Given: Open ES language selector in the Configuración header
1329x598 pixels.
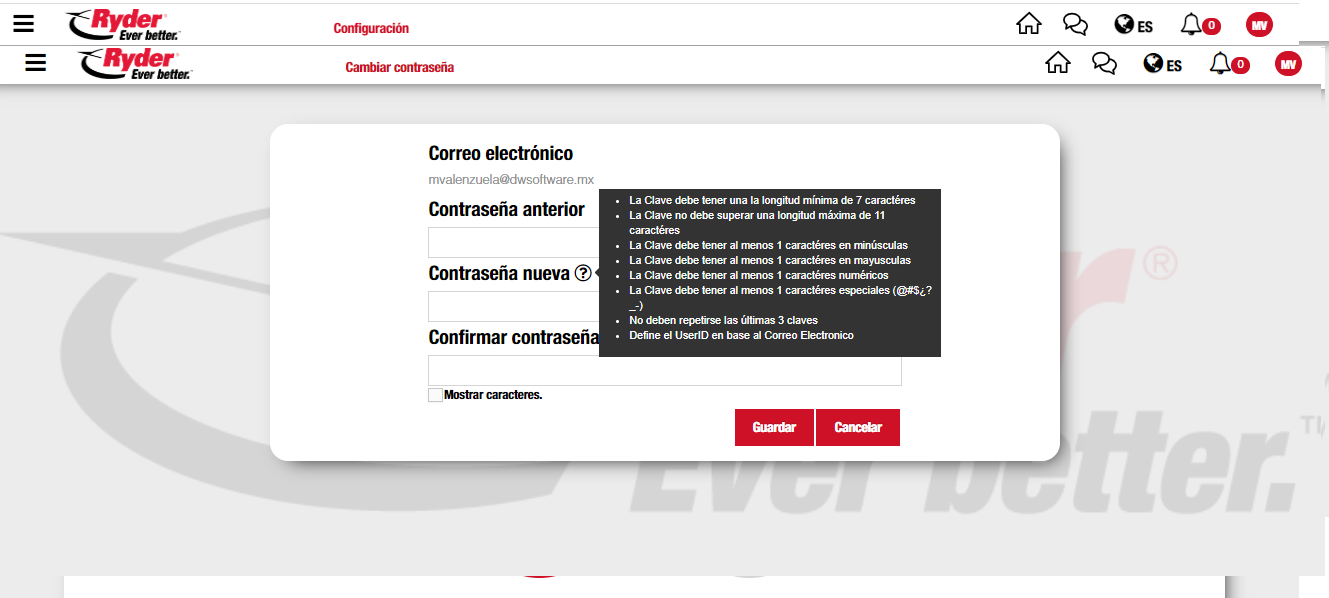Looking at the screenshot, I should click(1133, 26).
